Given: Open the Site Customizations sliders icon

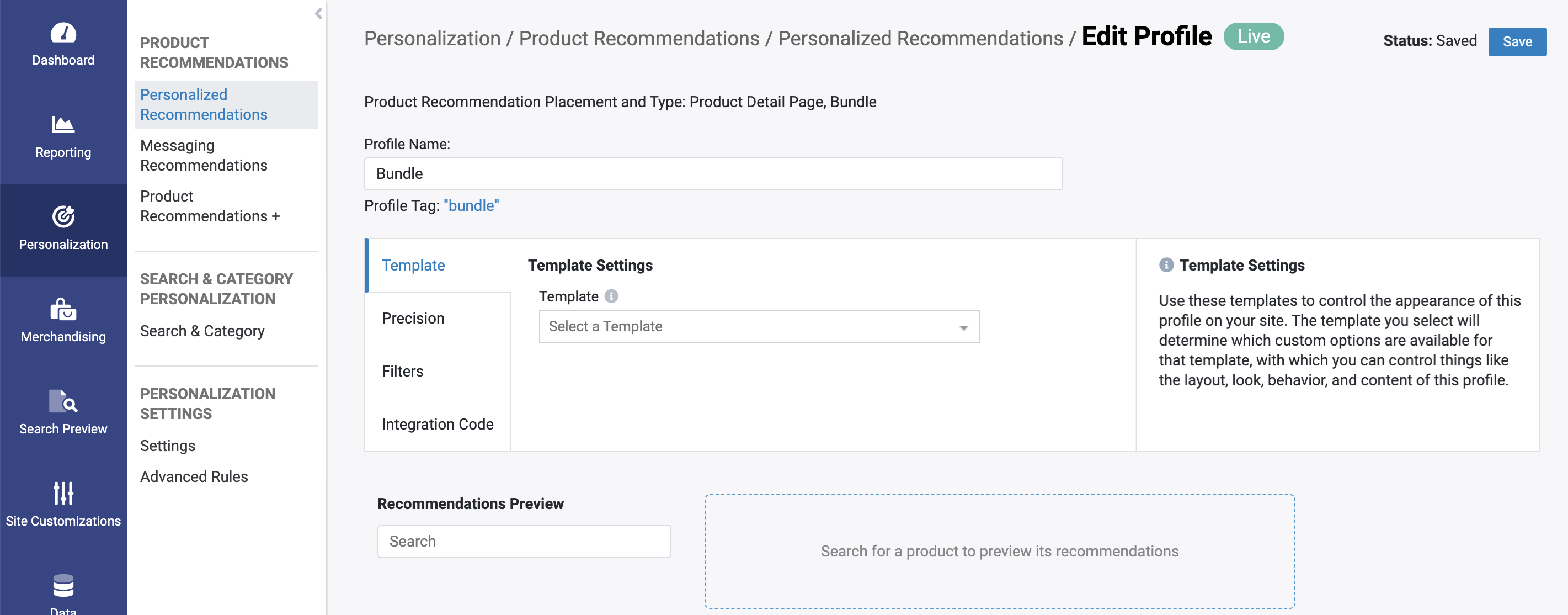Looking at the screenshot, I should click(x=63, y=493).
